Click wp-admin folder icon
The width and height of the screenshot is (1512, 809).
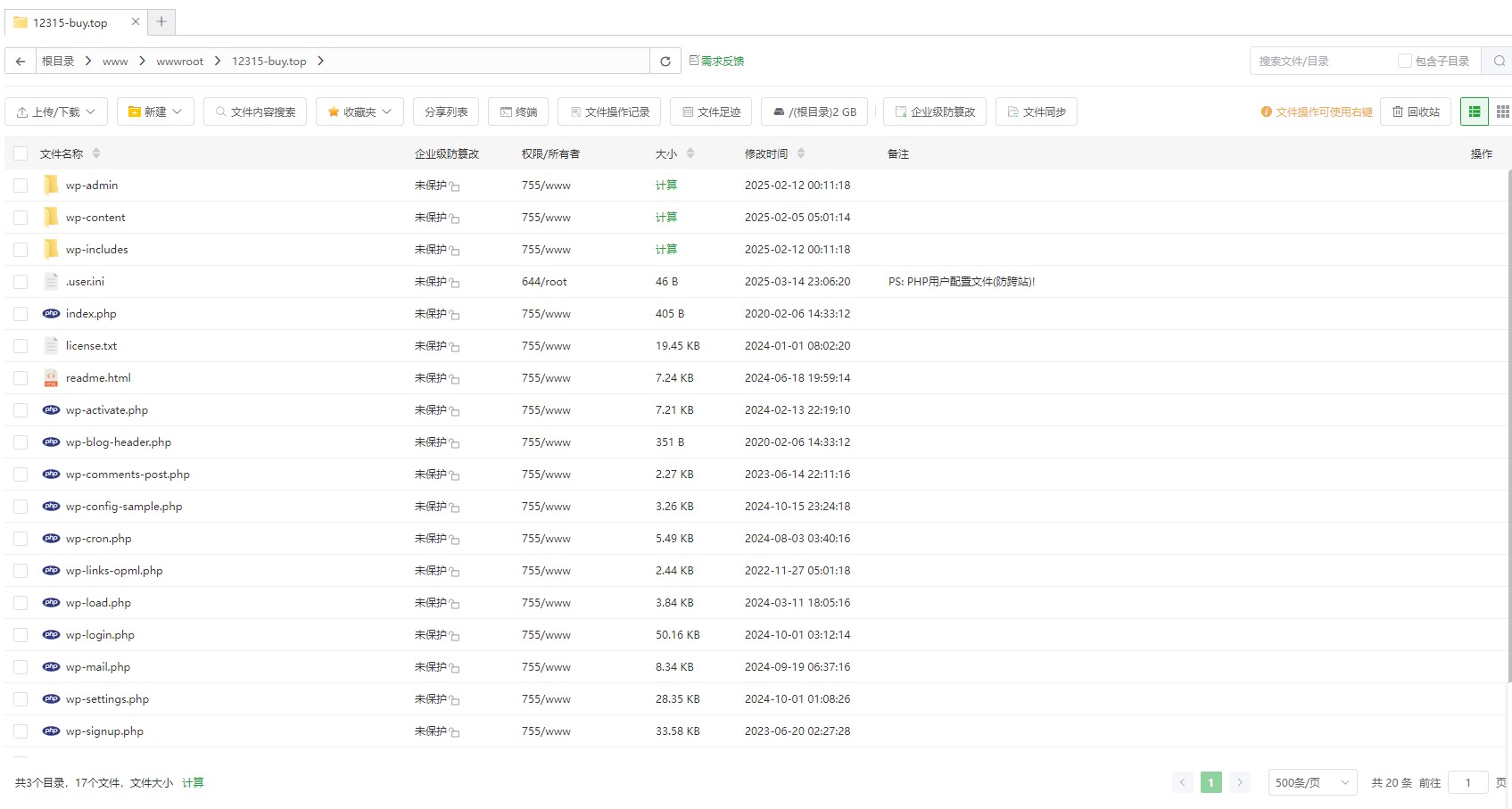tap(51, 185)
